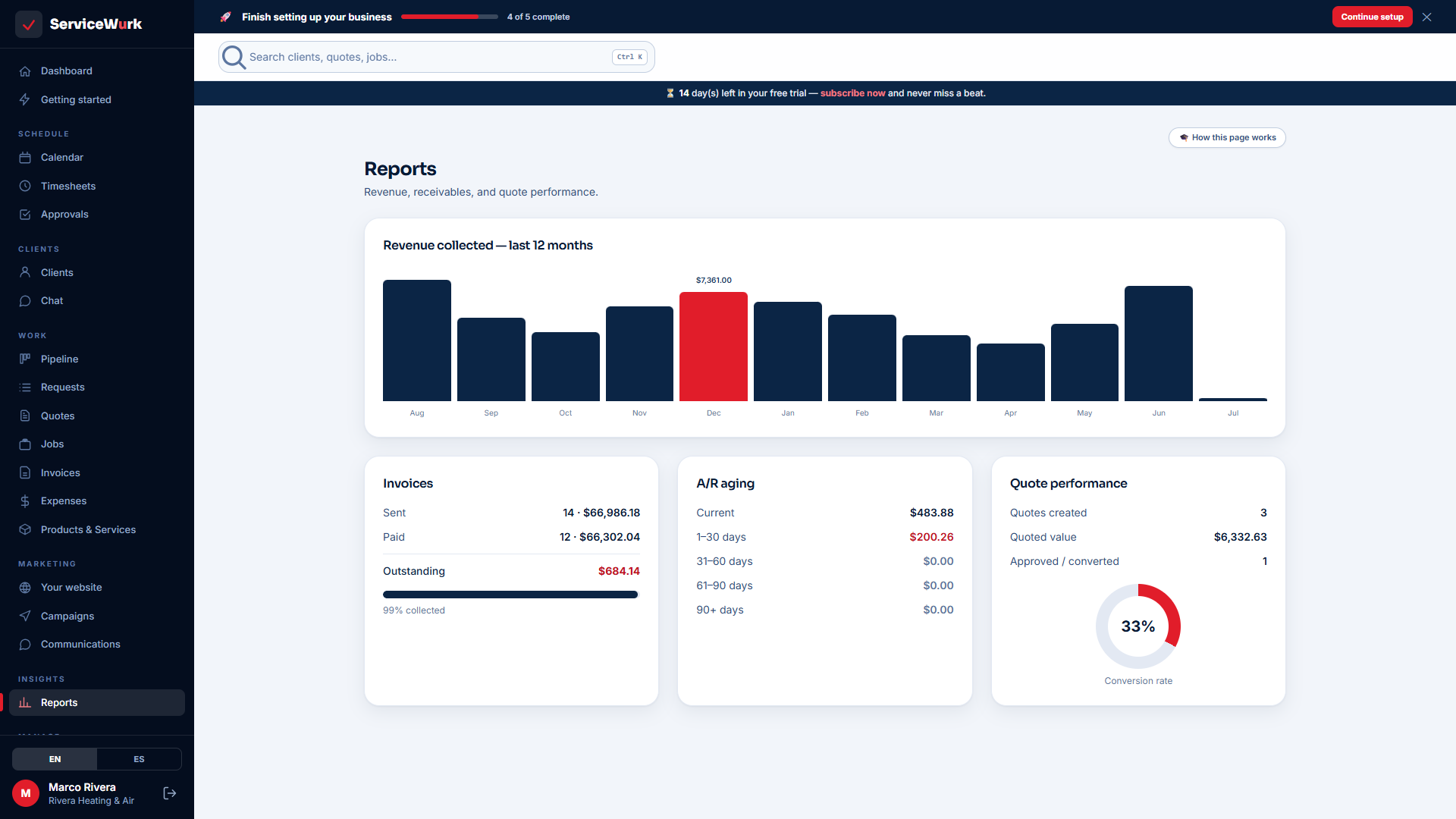Click the 4 of 5 complete text
The height and width of the screenshot is (819, 1456).
[538, 17]
